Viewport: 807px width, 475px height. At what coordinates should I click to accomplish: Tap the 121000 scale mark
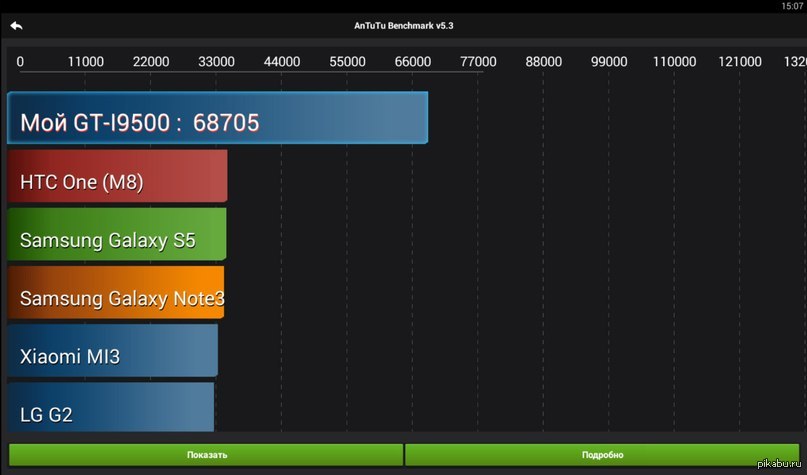coord(740,62)
